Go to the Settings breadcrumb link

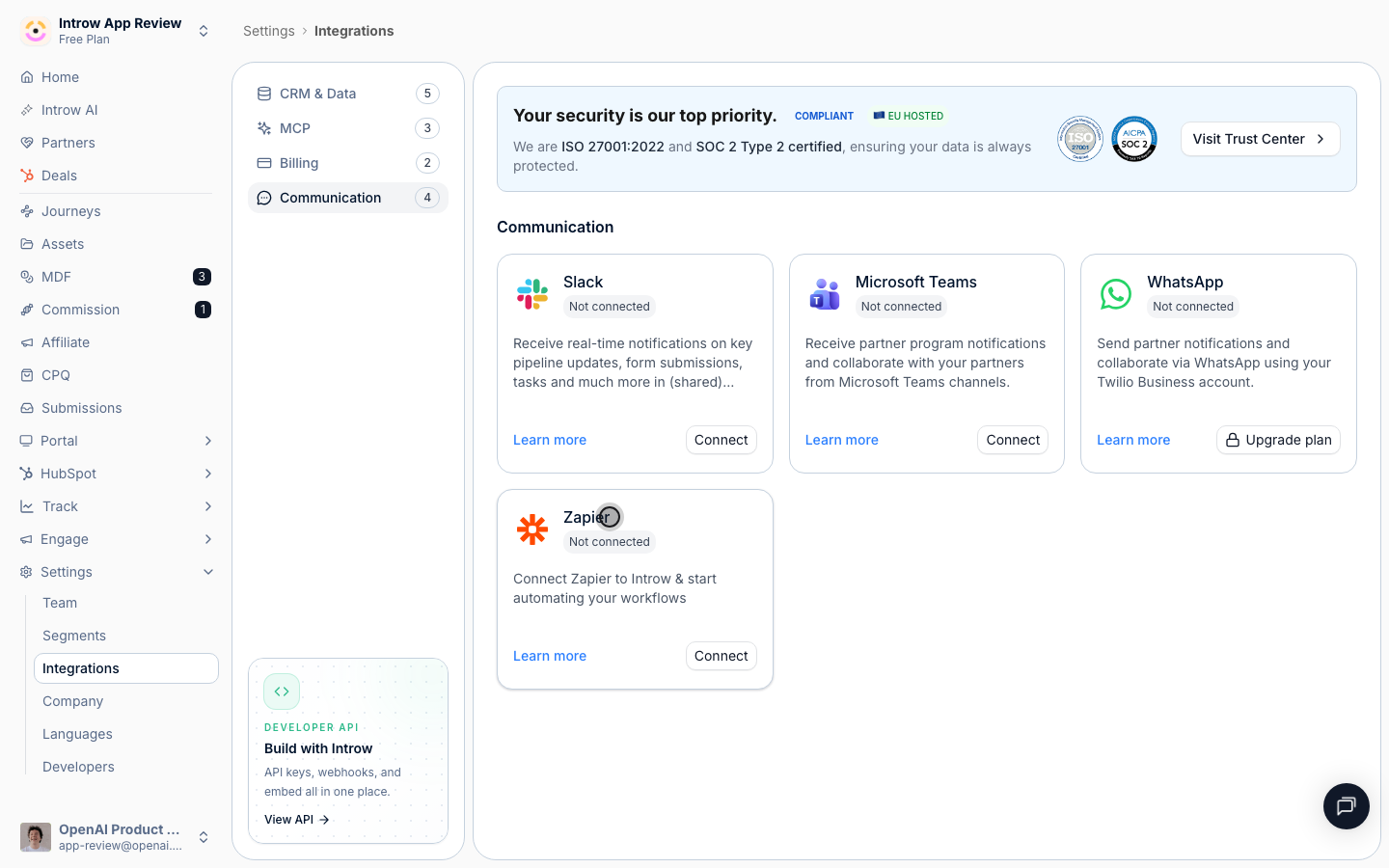(x=269, y=31)
